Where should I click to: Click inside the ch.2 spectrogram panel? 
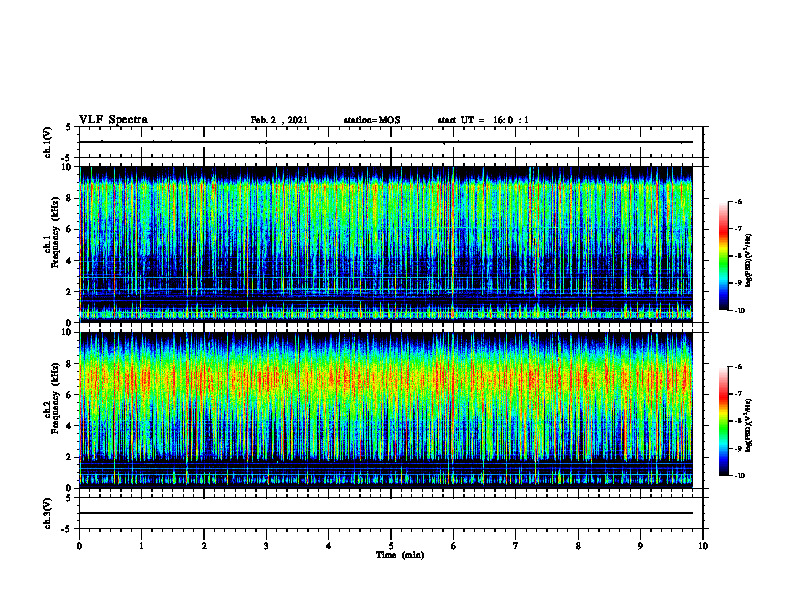click(386, 410)
